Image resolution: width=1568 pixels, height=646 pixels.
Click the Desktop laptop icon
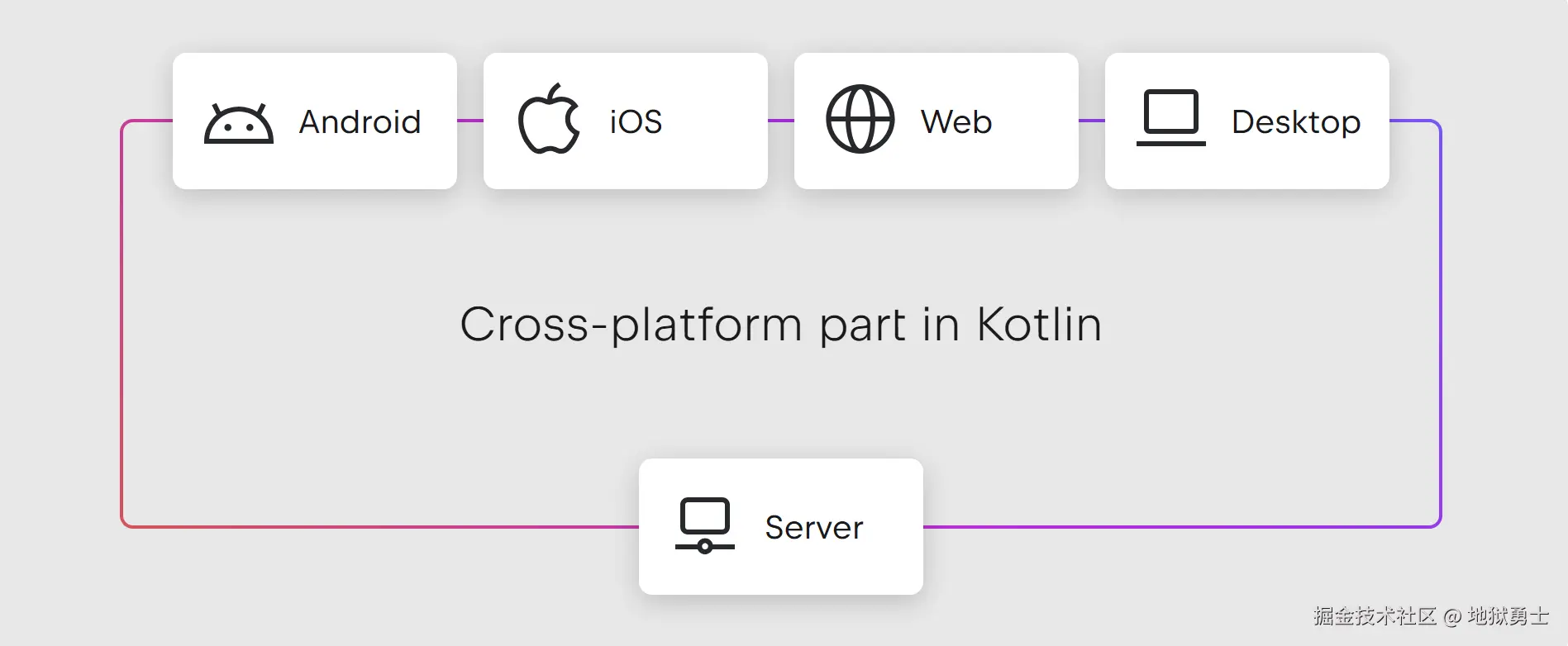click(x=1171, y=117)
